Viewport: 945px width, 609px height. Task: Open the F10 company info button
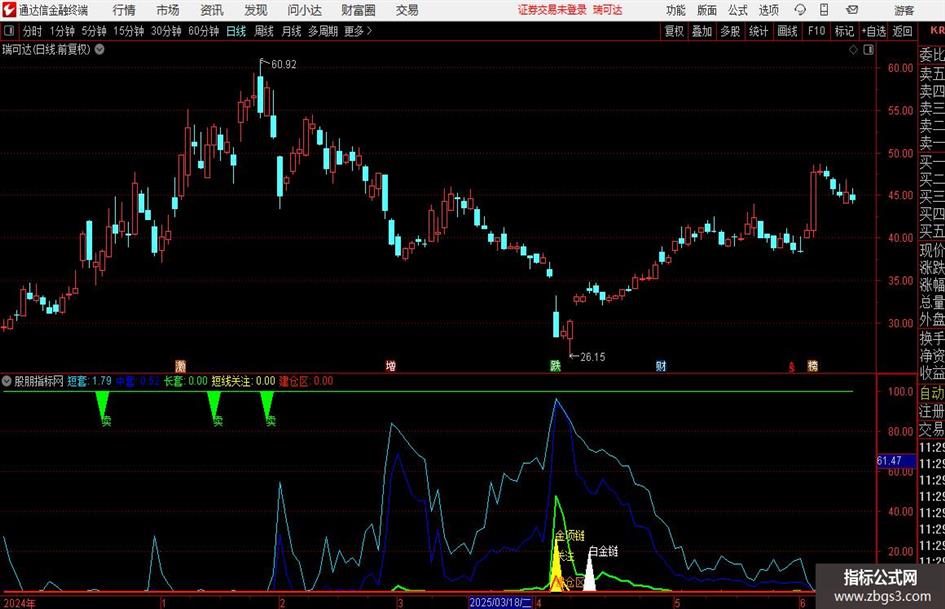pos(816,31)
